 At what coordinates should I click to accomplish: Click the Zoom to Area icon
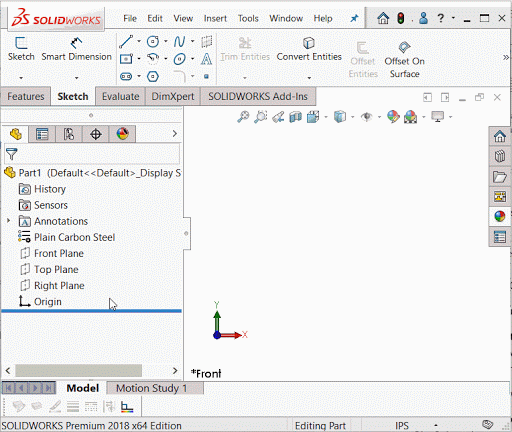pyautogui.click(x=261, y=117)
